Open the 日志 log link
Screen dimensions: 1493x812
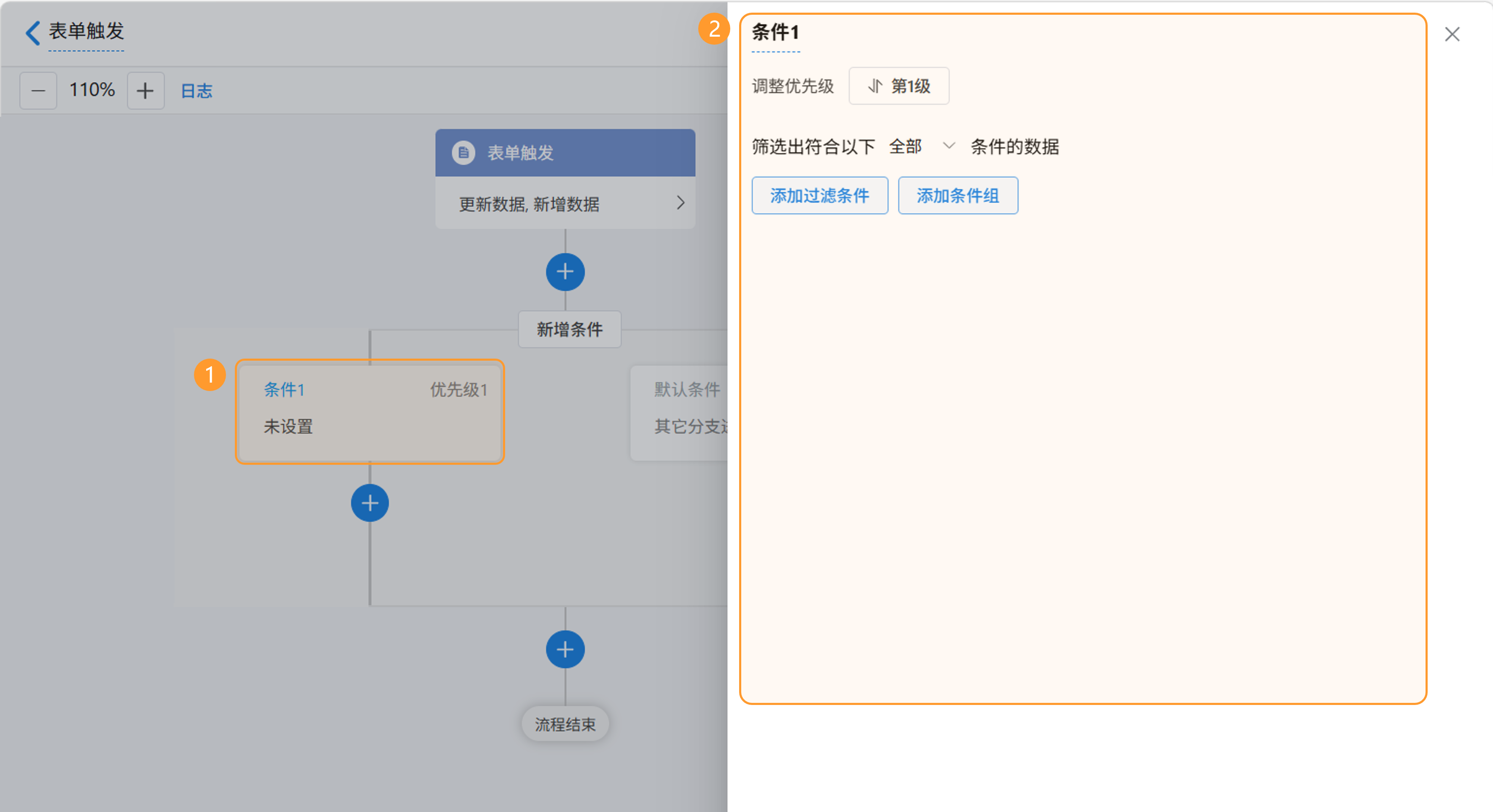pyautogui.click(x=196, y=91)
